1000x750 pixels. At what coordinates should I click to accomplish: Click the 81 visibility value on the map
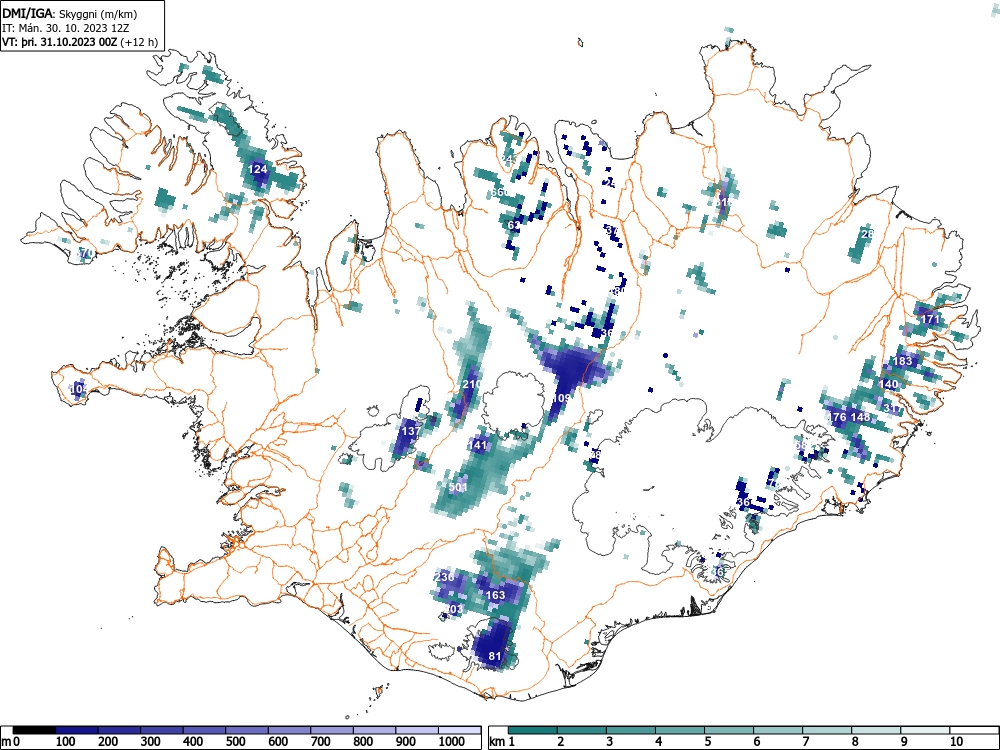tap(495, 656)
